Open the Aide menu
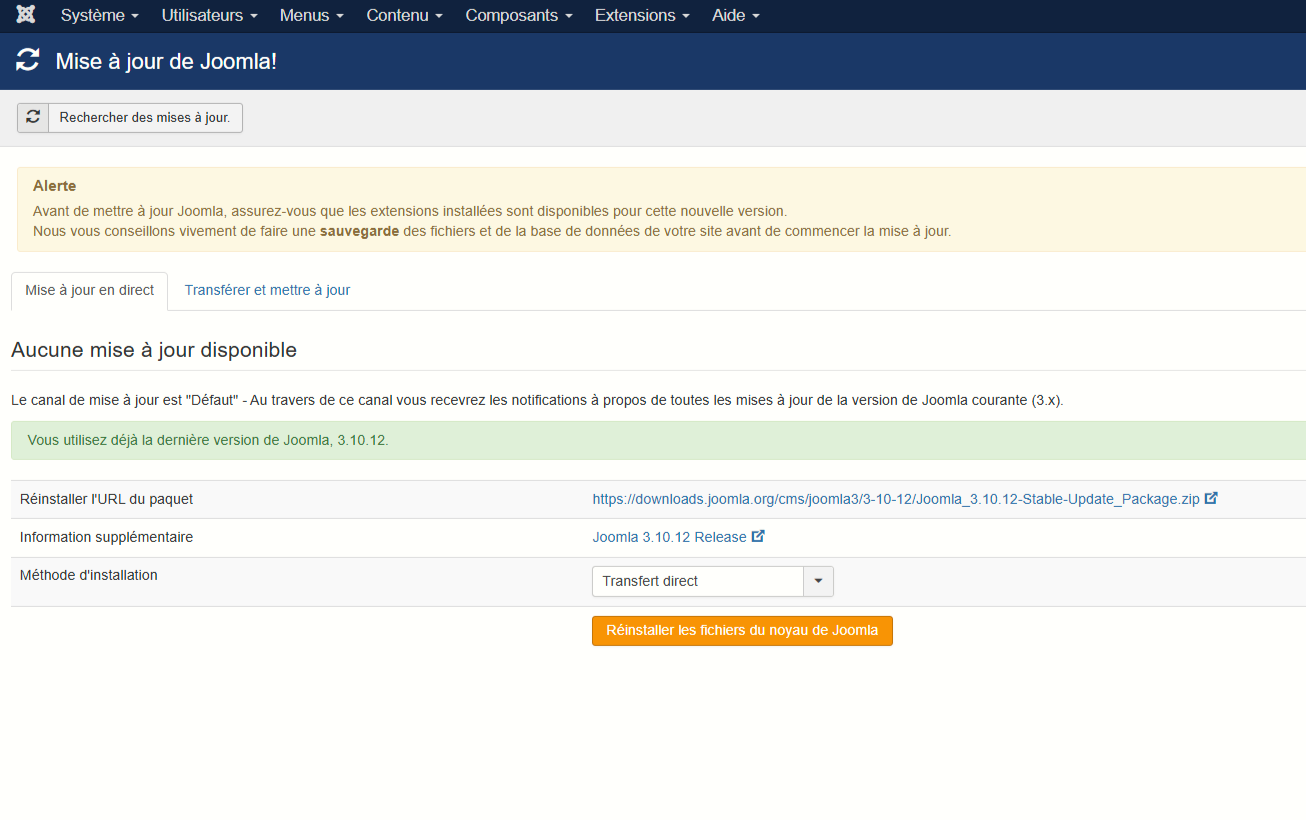Screen dimensions: 1306x820 (x=736, y=16)
